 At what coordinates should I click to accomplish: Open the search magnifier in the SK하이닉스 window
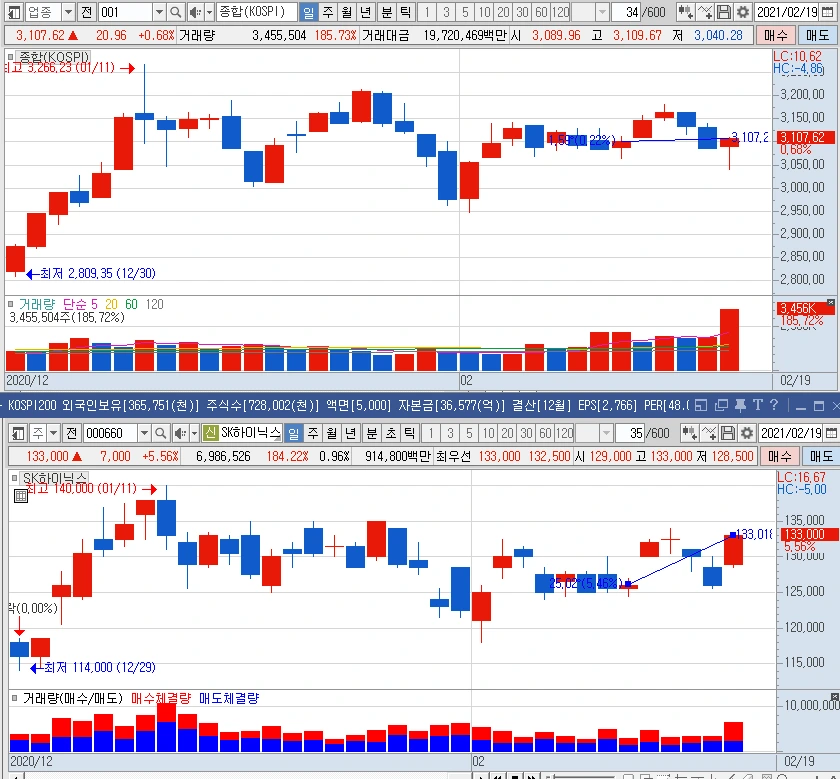point(160,433)
